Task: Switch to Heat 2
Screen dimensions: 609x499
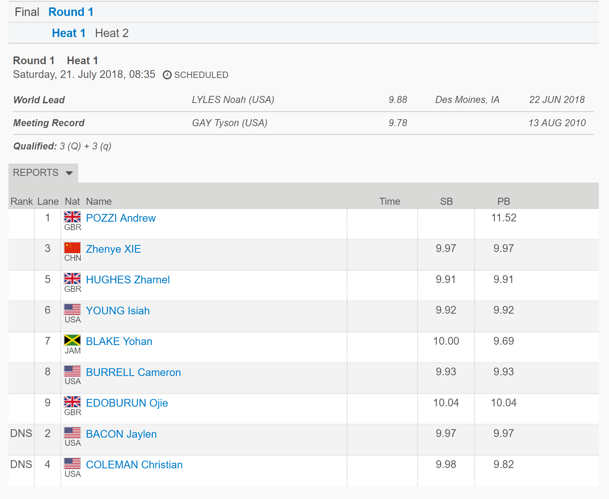Action: pos(112,33)
